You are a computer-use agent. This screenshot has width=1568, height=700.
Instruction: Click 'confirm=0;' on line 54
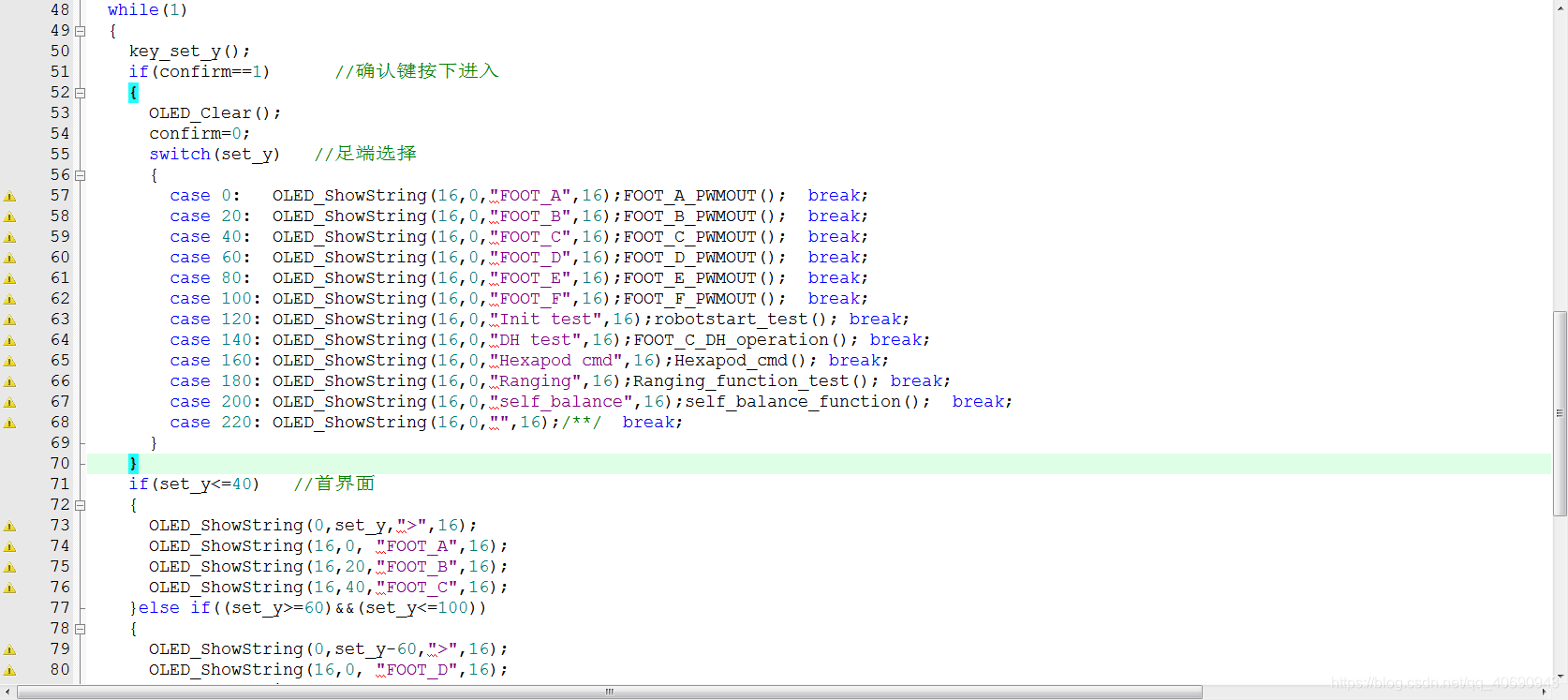[x=200, y=134]
